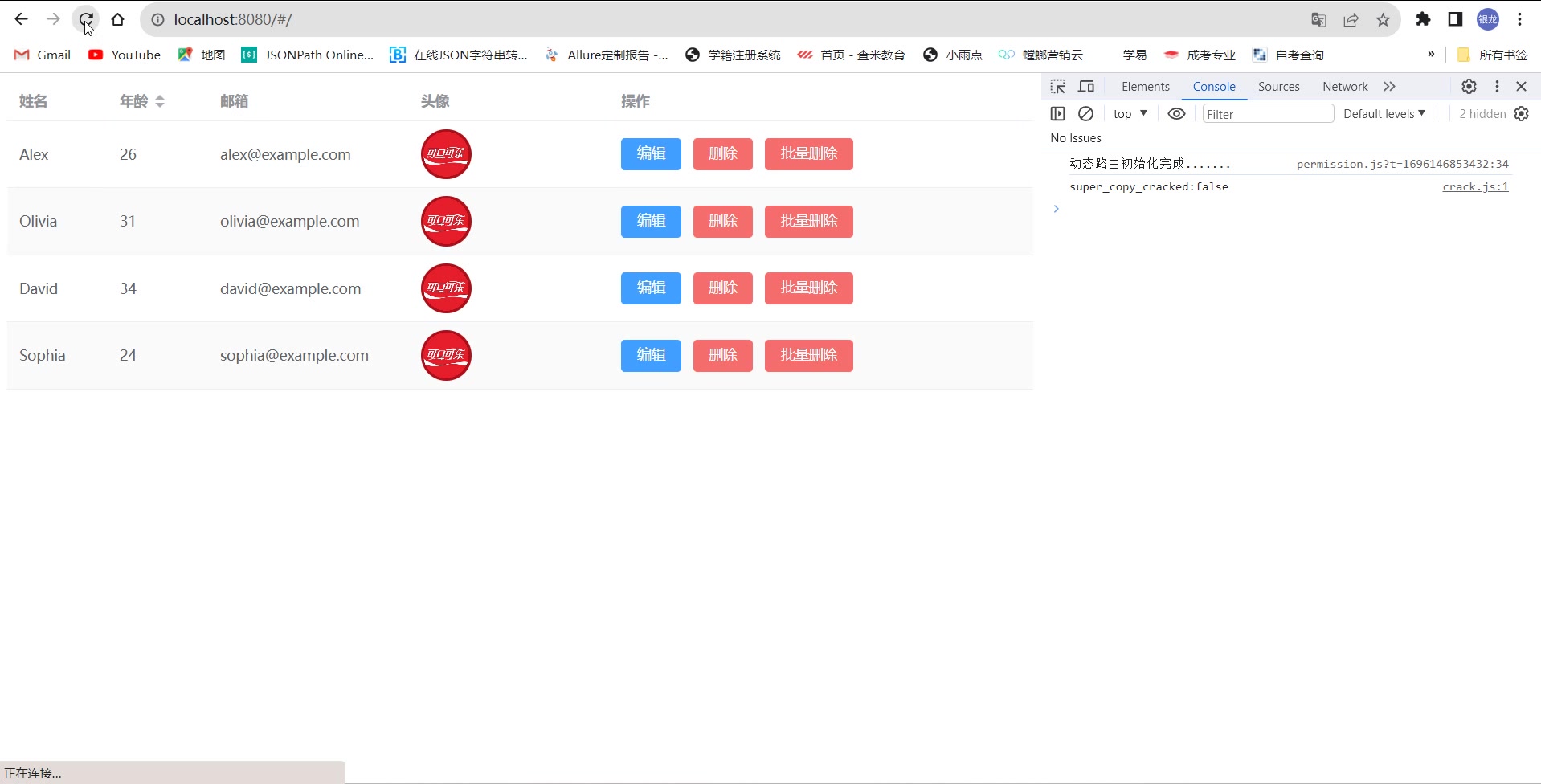1541x784 pixels.
Task: Click the live expression eye icon
Action: (1176, 114)
